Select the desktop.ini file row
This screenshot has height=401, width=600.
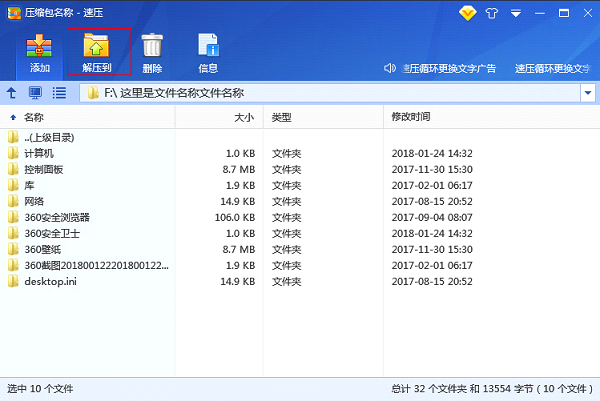pos(50,281)
